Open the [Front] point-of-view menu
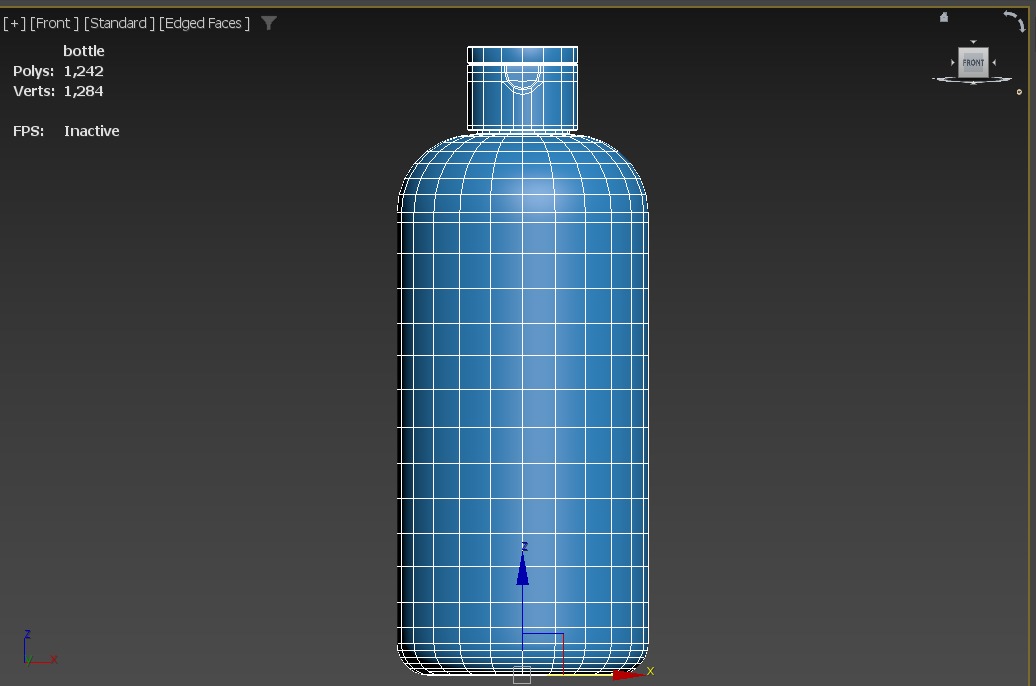This screenshot has width=1036, height=686. click(54, 23)
